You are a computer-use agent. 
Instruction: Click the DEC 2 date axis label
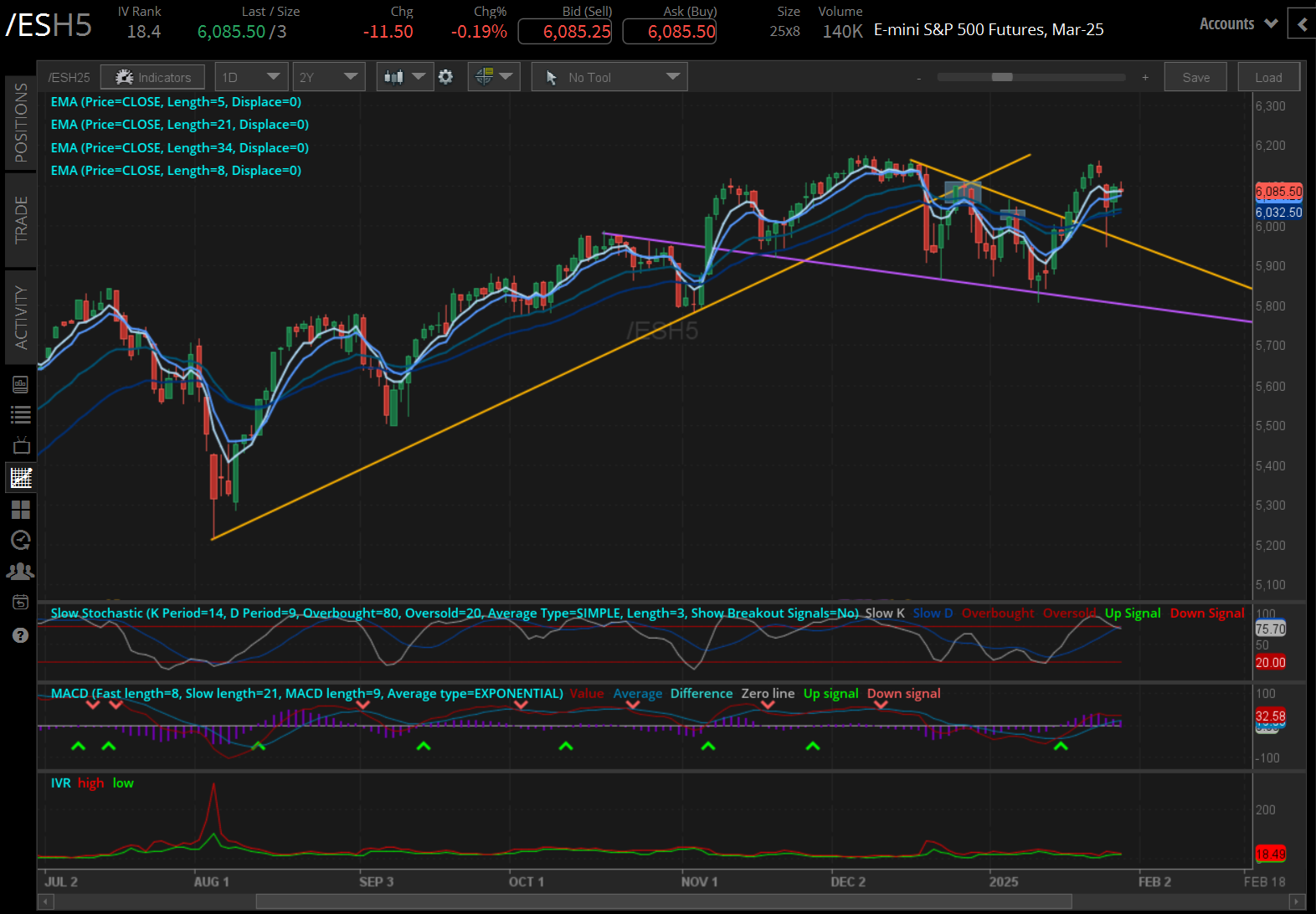point(848,881)
